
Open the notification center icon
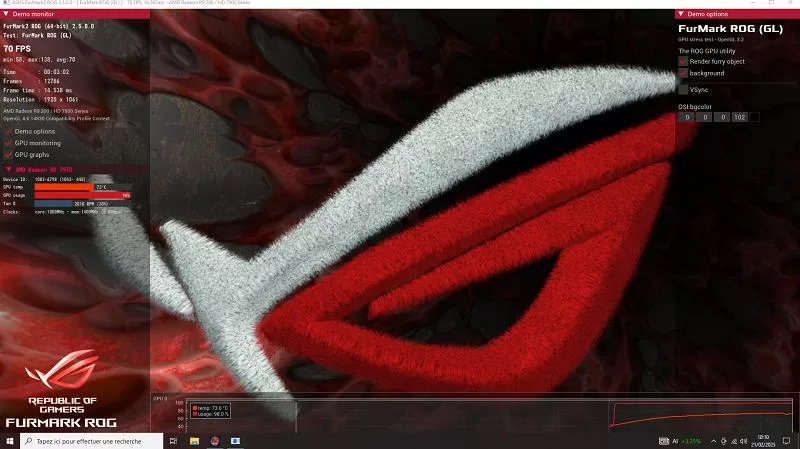[x=786, y=441]
